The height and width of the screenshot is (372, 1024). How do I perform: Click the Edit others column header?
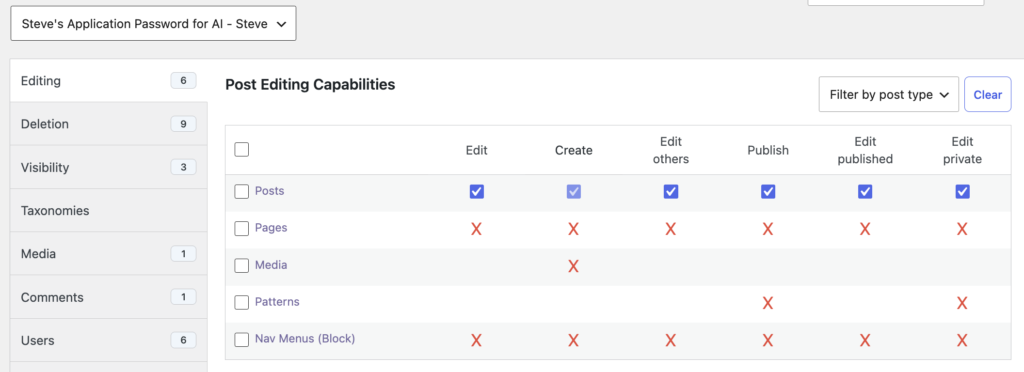coord(671,150)
